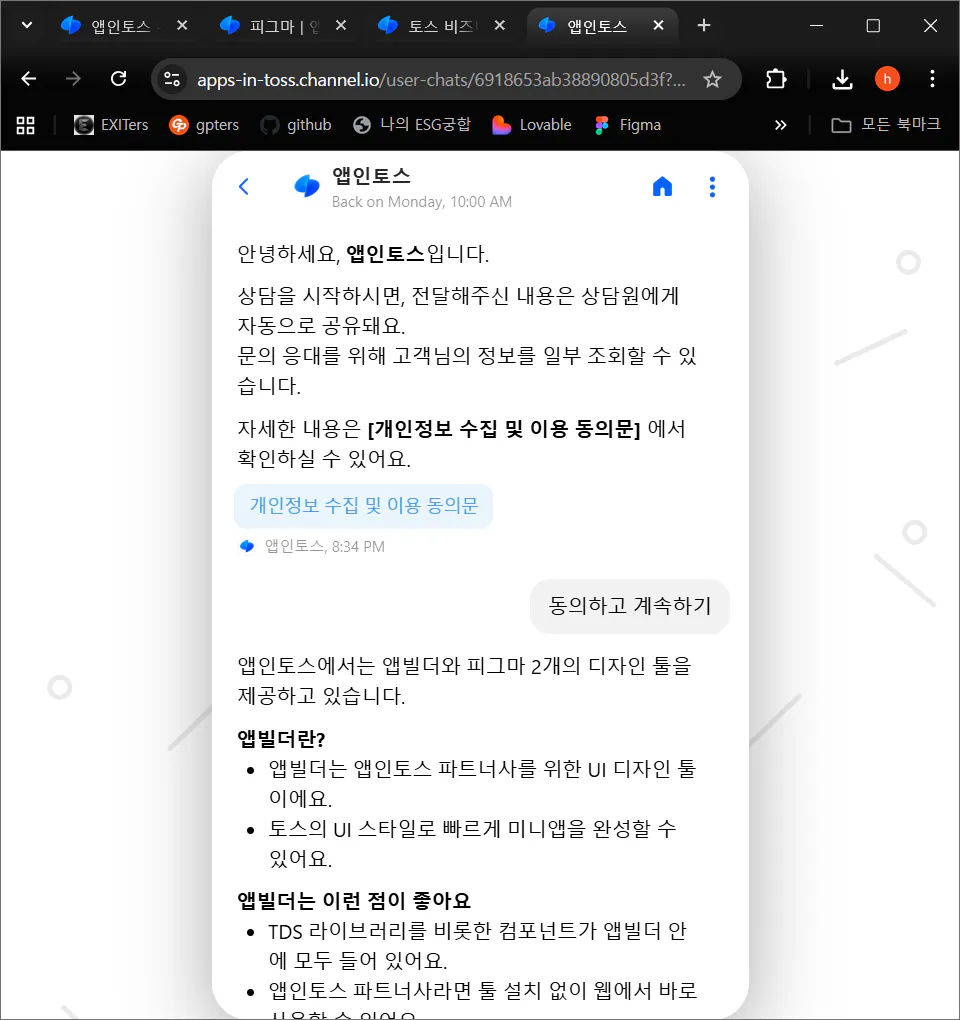Viewport: 960px width, 1020px height.
Task: Bookmark this page with star
Action: [712, 79]
